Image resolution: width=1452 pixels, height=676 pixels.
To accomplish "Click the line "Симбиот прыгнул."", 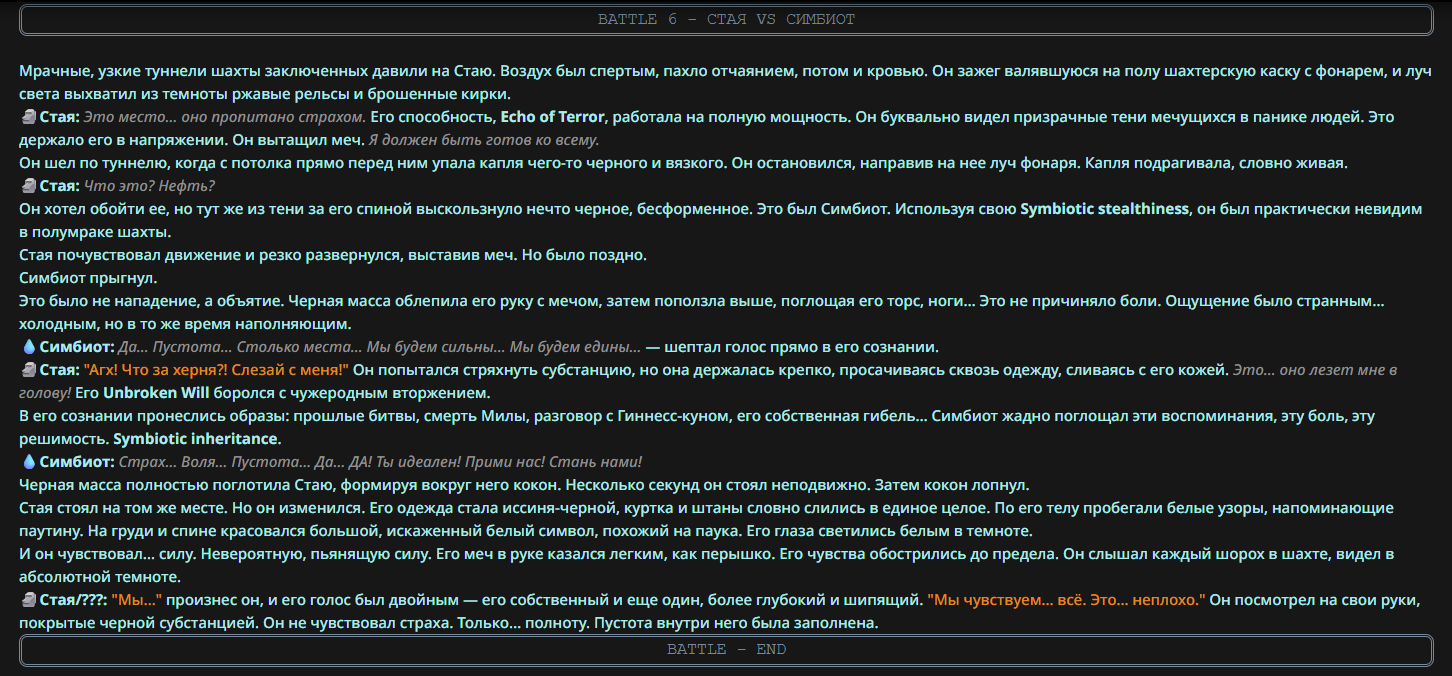I will click(88, 278).
